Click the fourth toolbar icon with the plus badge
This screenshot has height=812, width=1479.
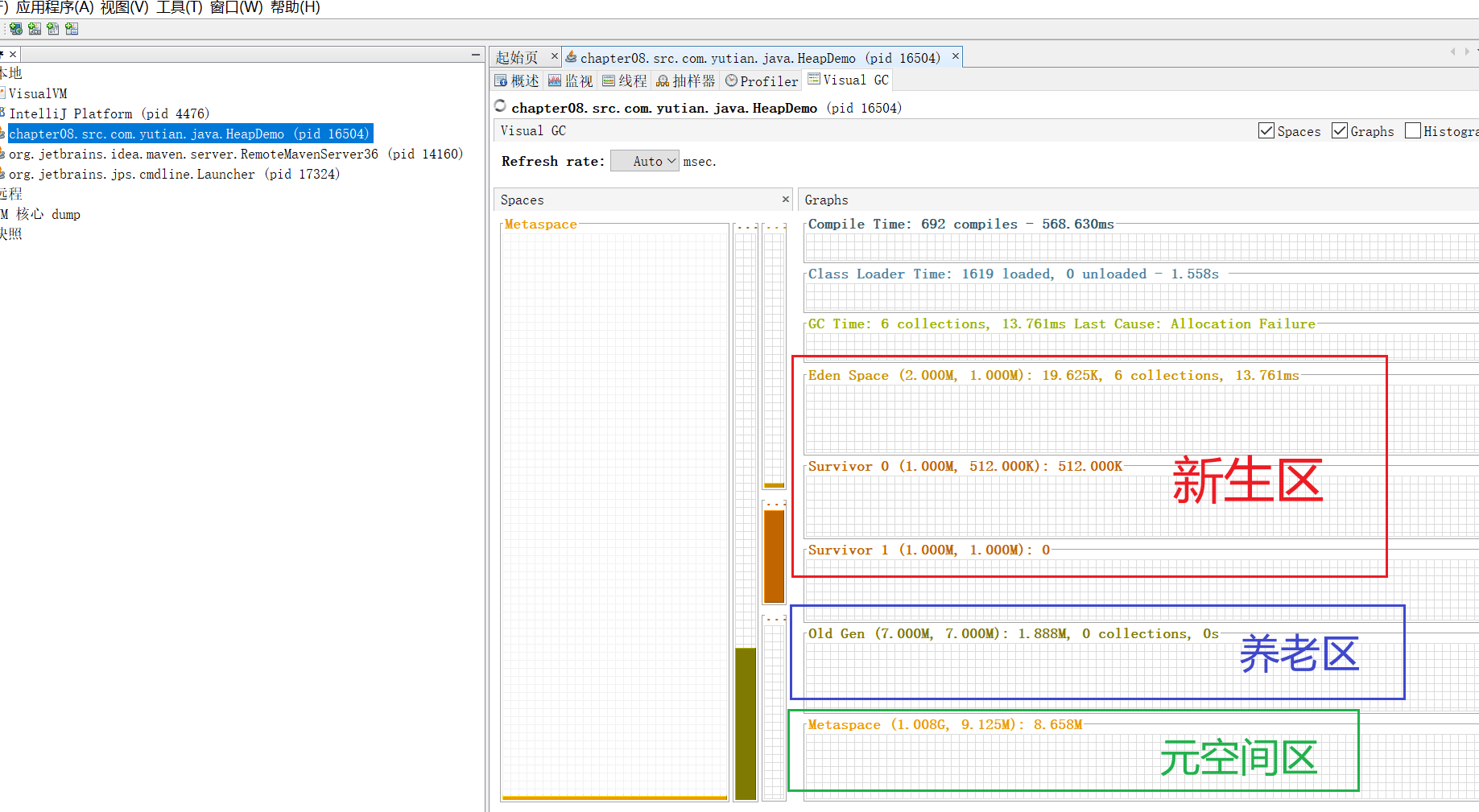click(x=72, y=29)
